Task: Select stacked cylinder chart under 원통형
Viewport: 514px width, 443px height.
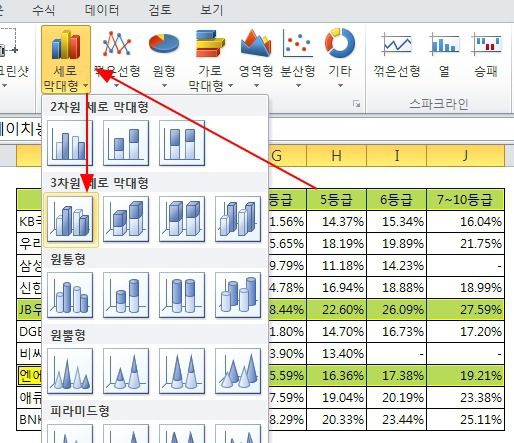Action: click(x=126, y=295)
